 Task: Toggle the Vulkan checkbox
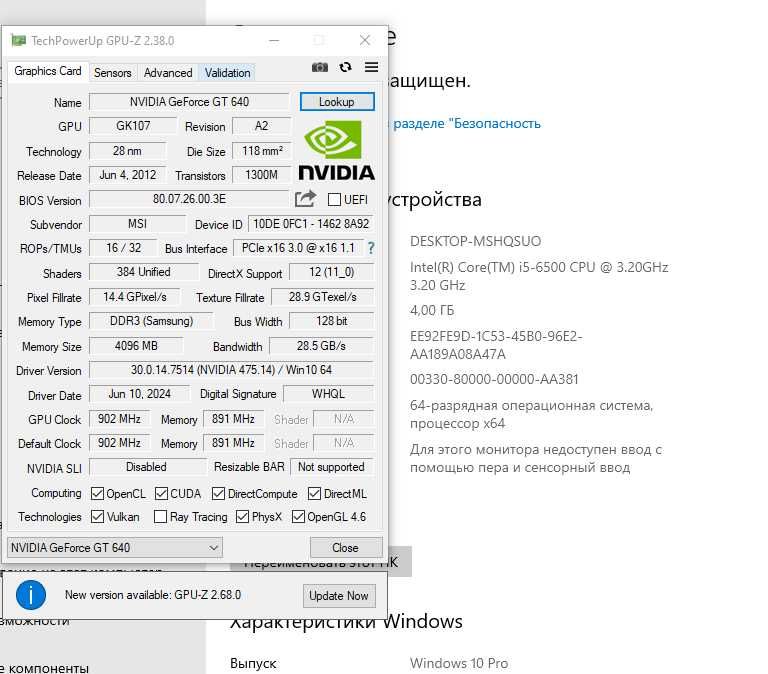(97, 517)
